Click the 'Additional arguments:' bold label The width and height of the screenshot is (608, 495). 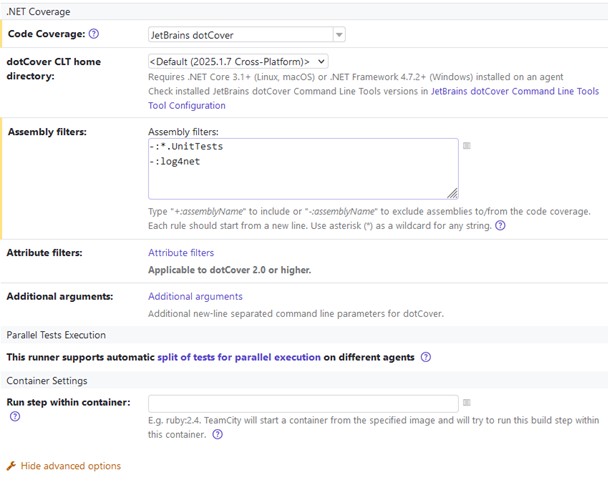click(60, 297)
